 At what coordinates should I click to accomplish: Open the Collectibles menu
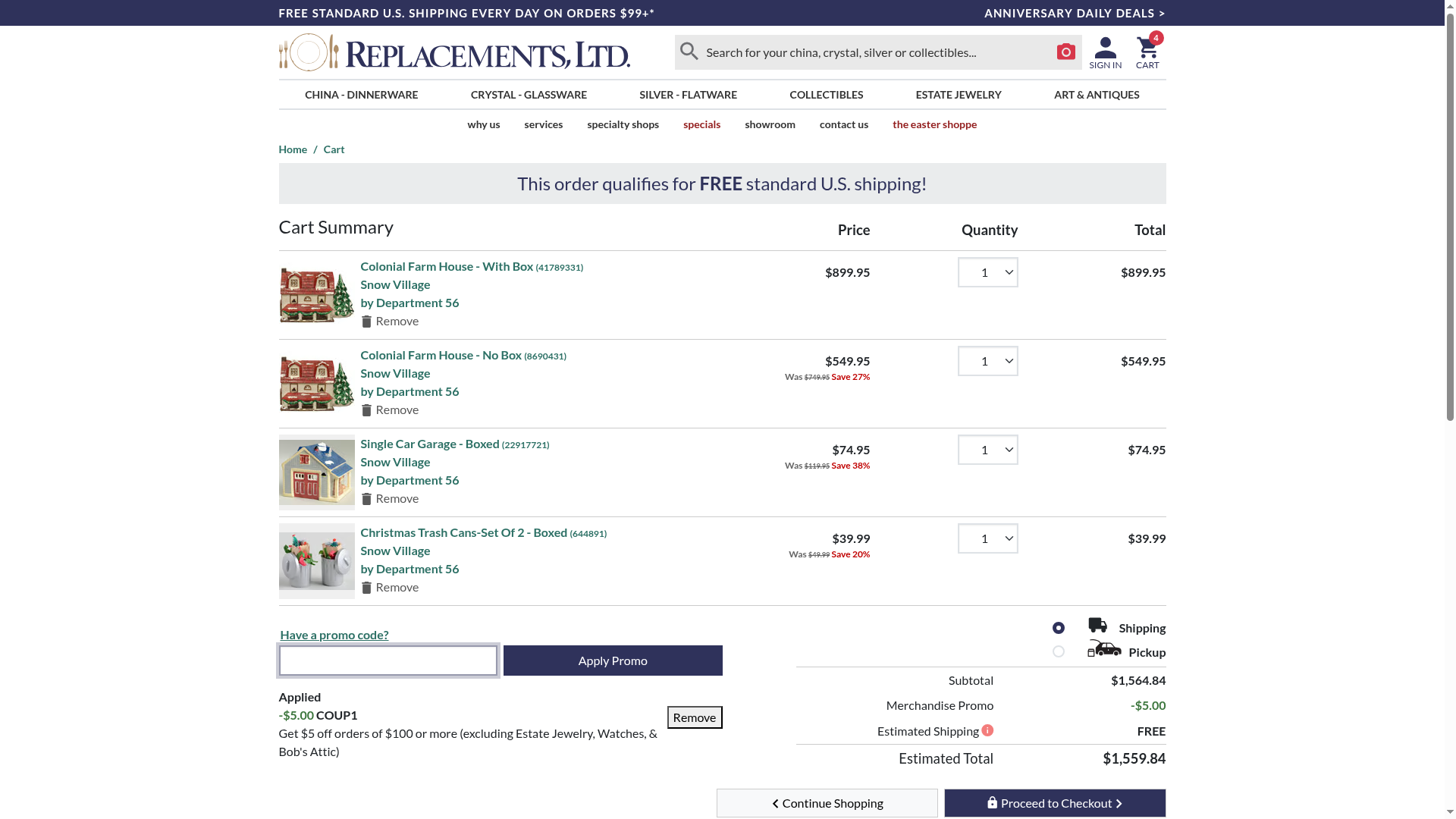pyautogui.click(x=826, y=95)
